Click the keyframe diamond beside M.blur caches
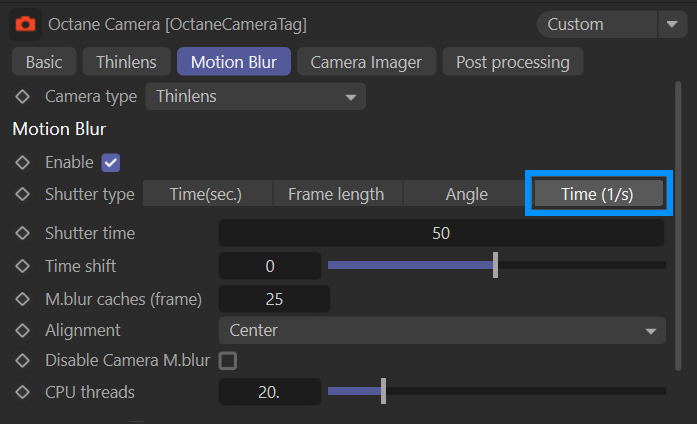 [23, 298]
